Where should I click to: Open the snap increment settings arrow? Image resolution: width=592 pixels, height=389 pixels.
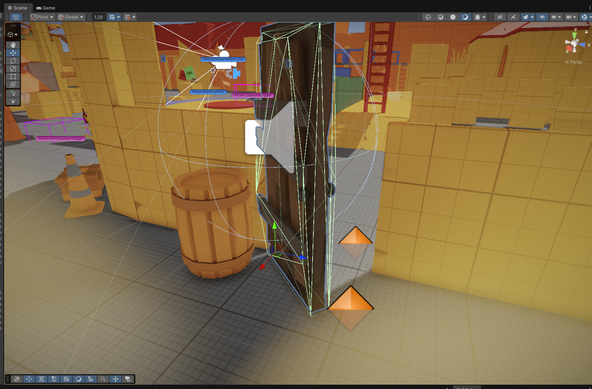134,17
